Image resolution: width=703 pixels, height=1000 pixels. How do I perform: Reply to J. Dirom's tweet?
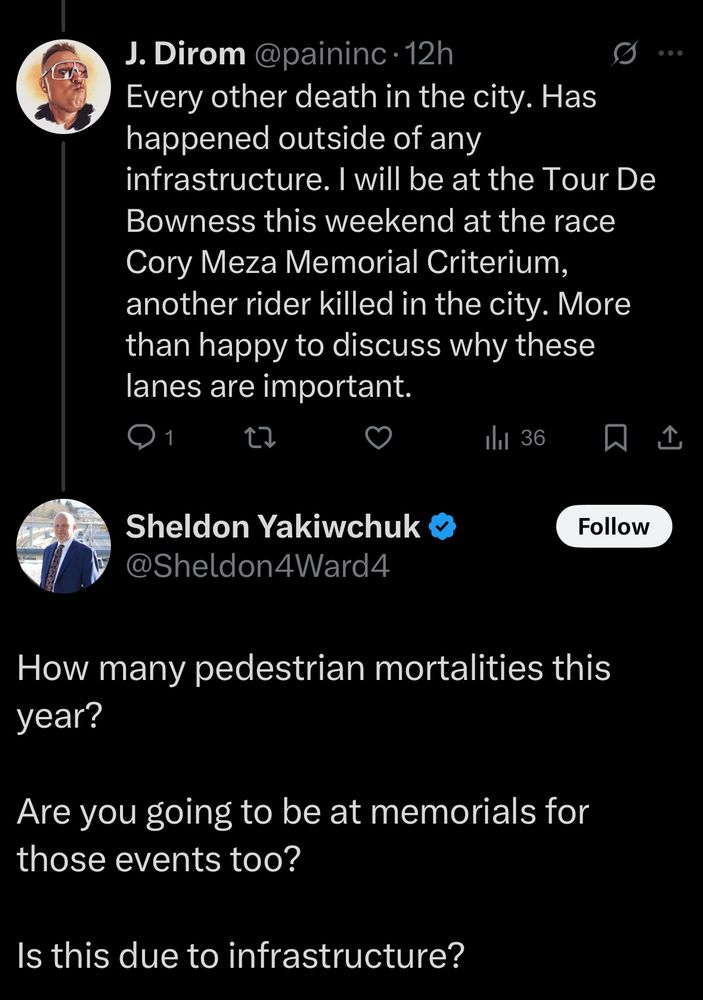(143, 438)
